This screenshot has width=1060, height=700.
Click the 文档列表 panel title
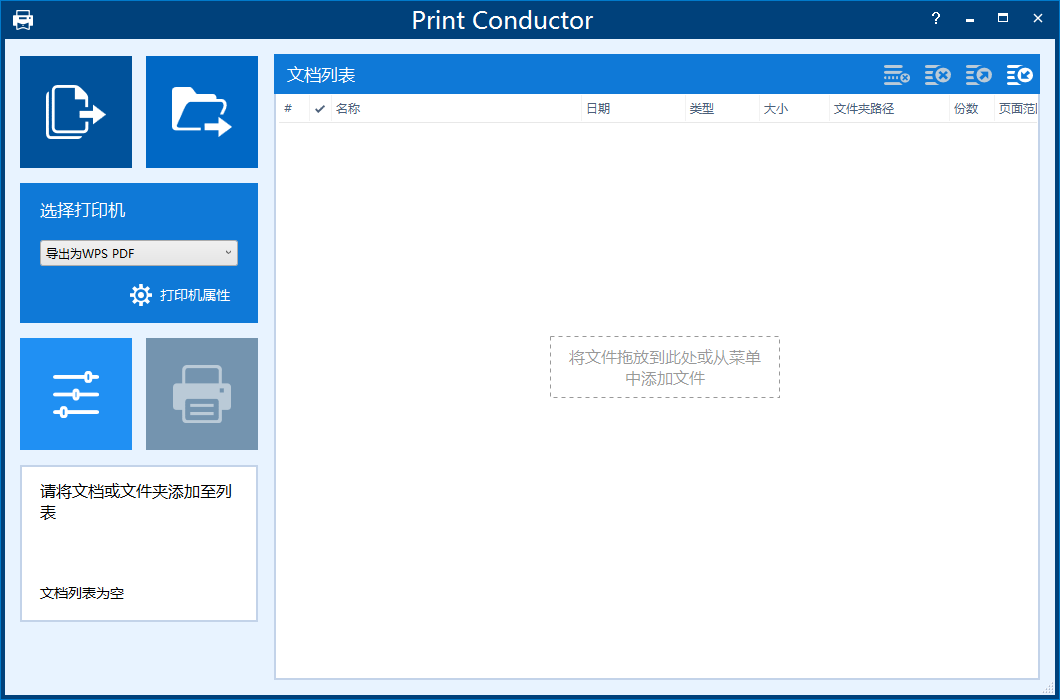click(321, 75)
